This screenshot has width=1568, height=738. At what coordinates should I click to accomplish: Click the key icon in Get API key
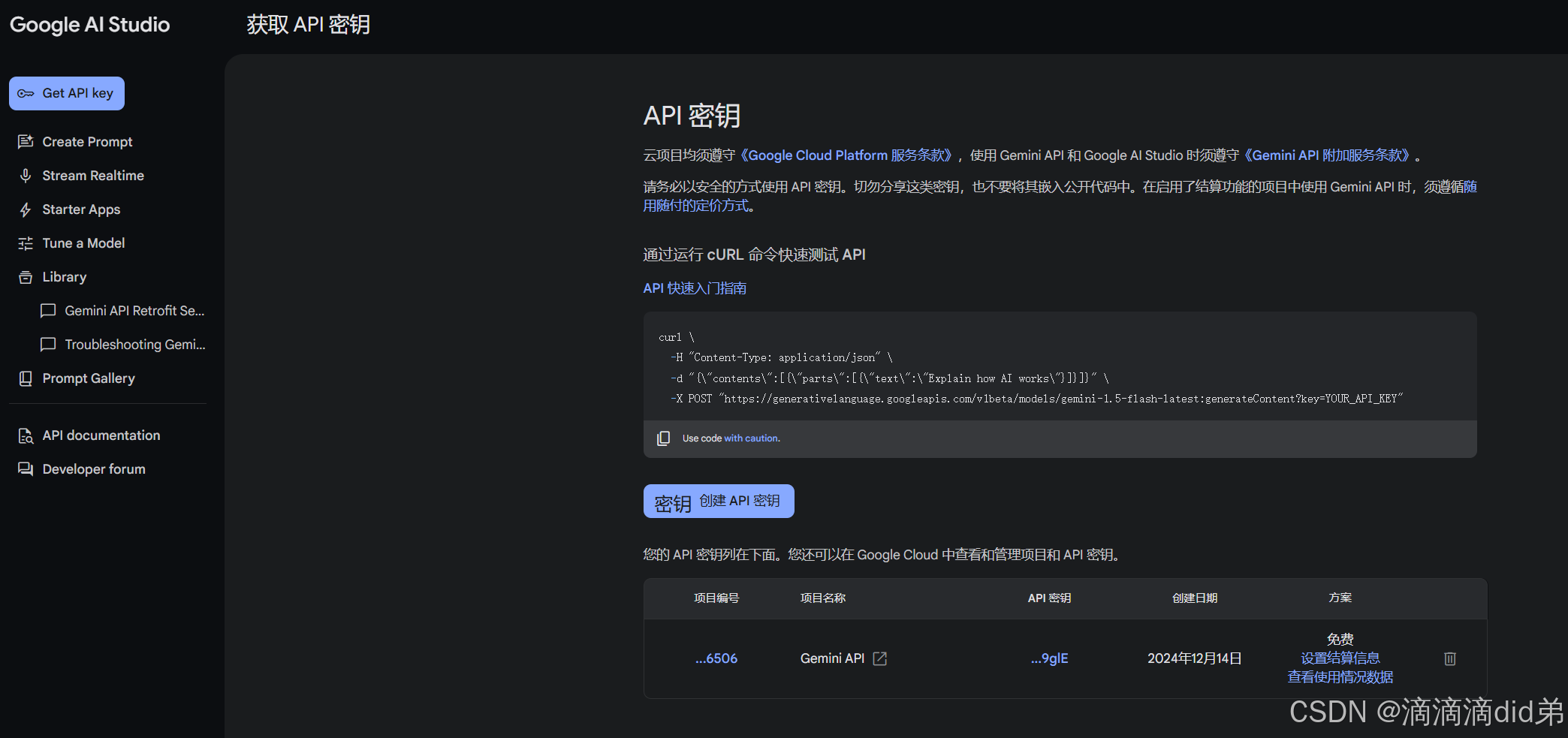click(26, 94)
